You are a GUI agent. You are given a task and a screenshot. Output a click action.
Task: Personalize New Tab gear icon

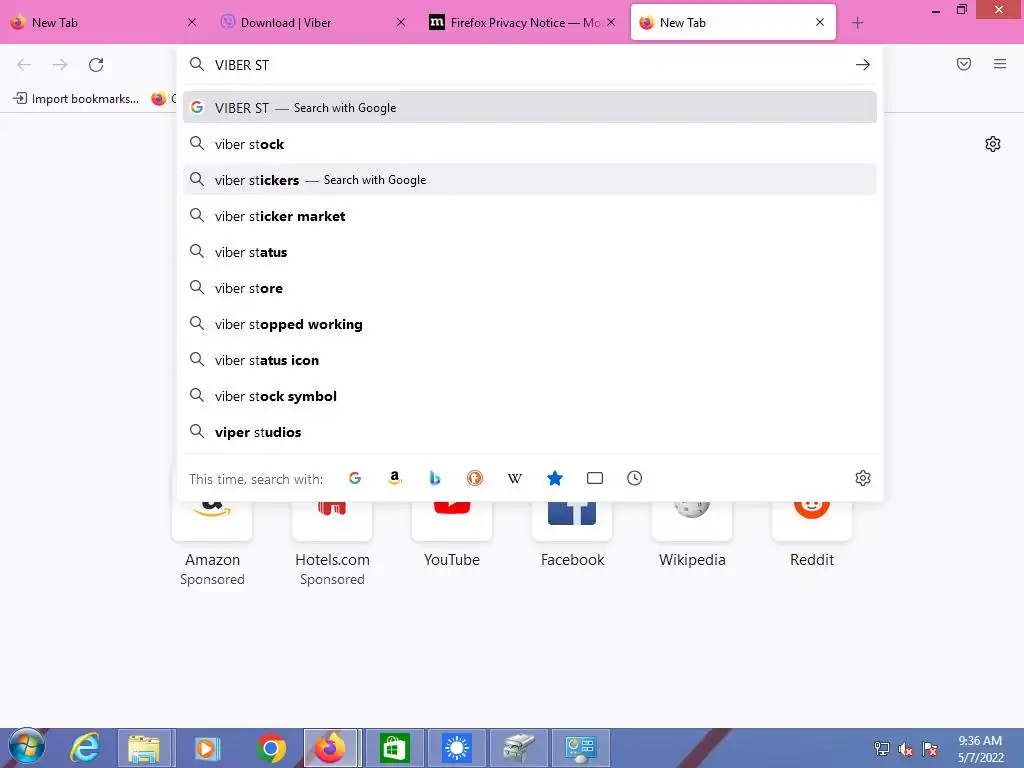pos(993,144)
